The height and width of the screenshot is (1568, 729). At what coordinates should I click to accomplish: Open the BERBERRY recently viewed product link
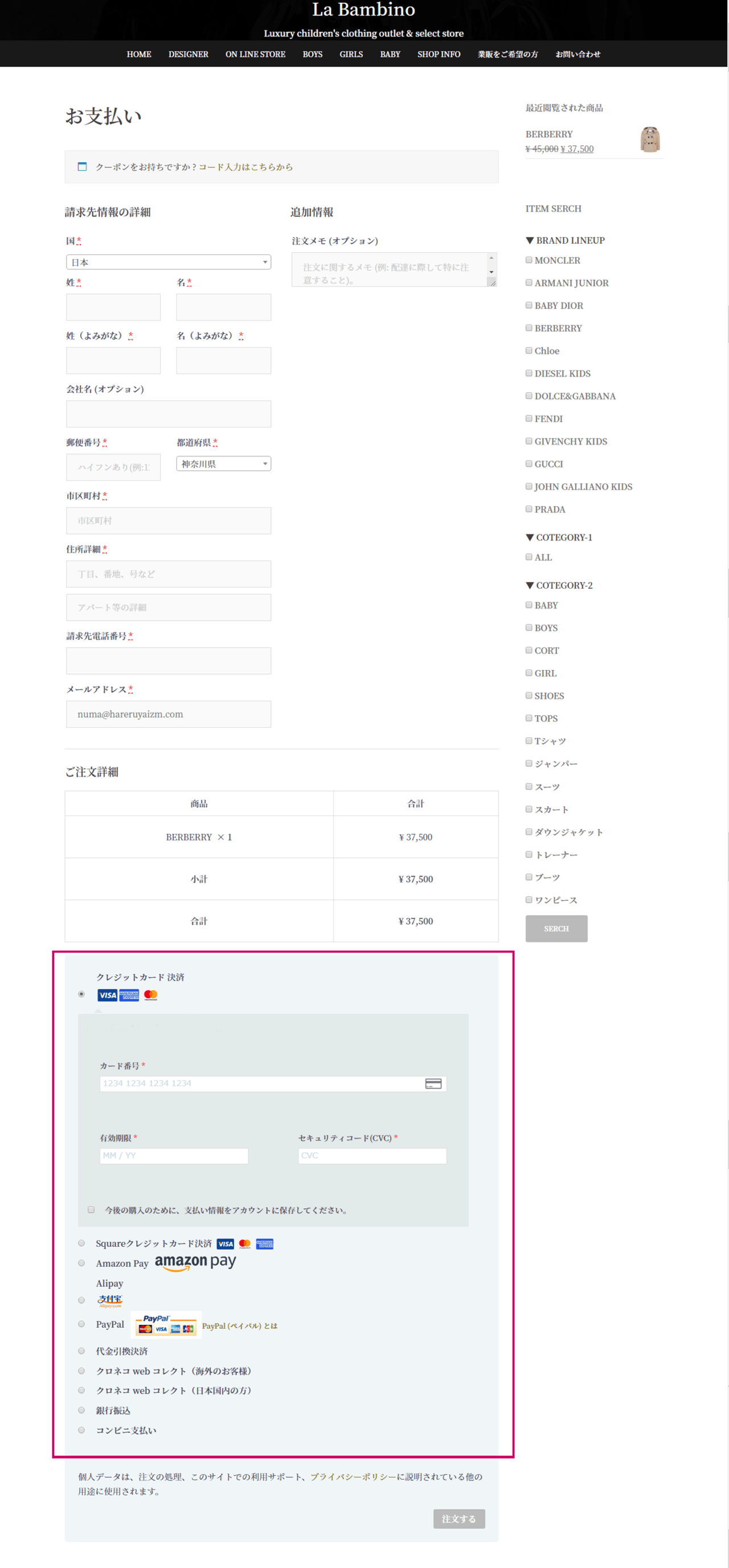pyautogui.click(x=548, y=134)
